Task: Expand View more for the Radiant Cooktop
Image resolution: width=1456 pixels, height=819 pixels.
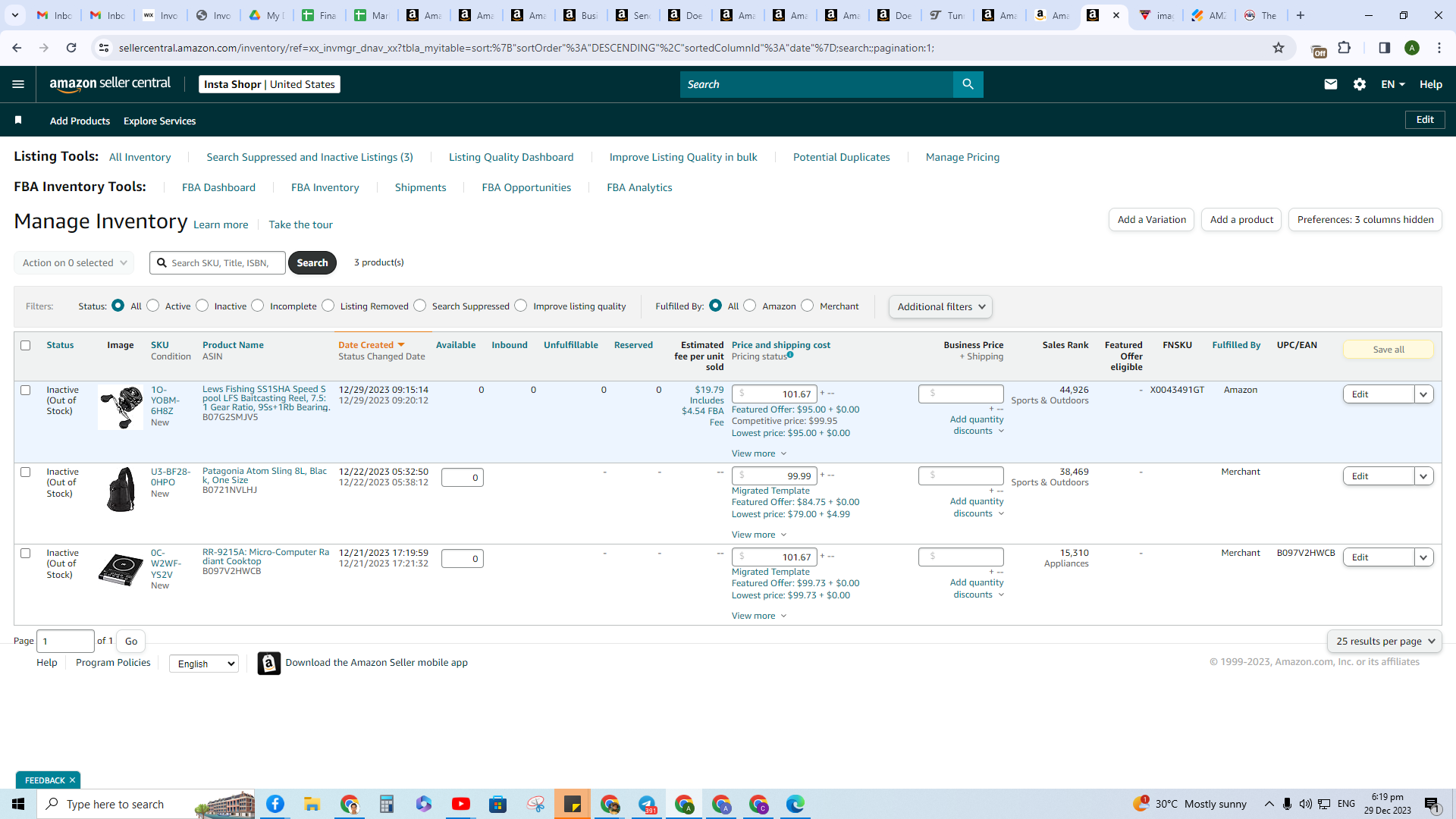Action: point(759,616)
